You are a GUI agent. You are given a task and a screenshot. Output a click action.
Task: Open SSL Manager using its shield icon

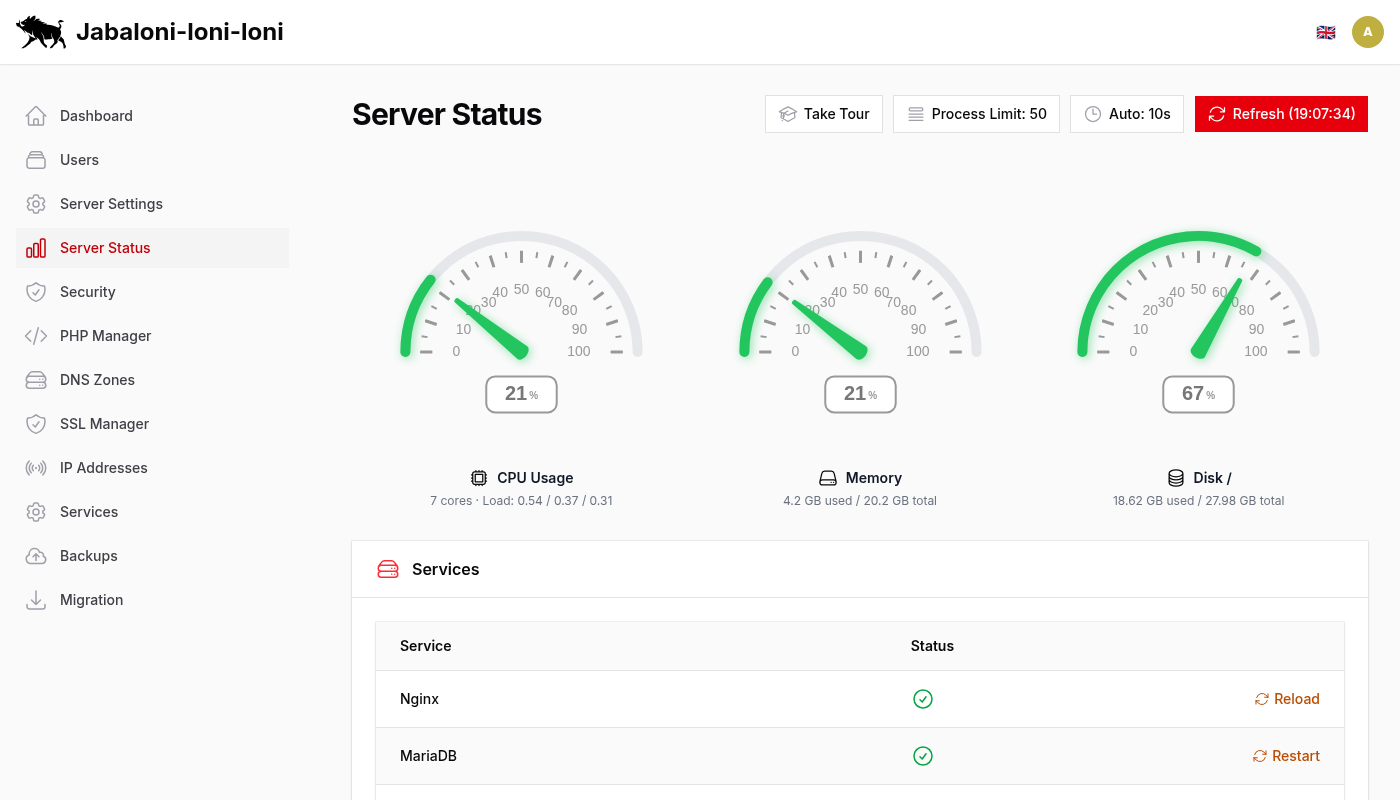tap(36, 423)
